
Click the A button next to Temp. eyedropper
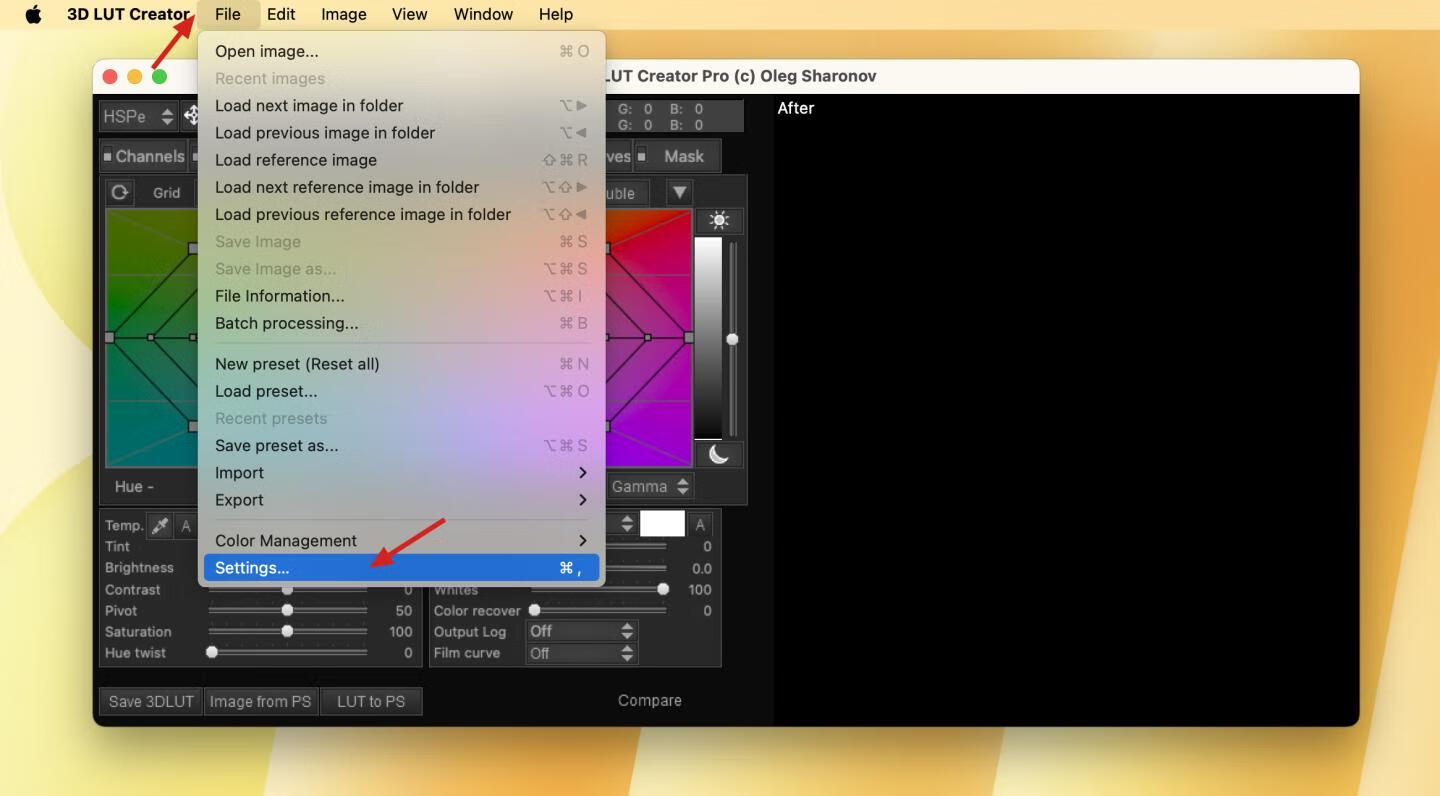click(x=186, y=525)
